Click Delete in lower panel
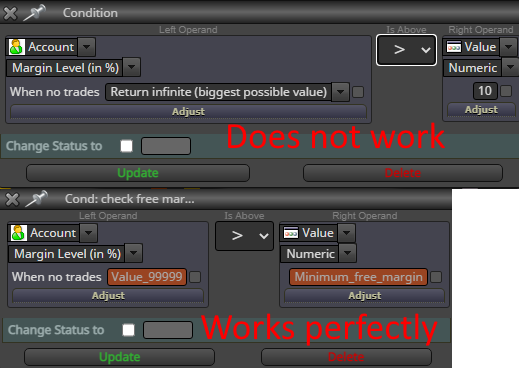The image size is (519, 368). [346, 357]
